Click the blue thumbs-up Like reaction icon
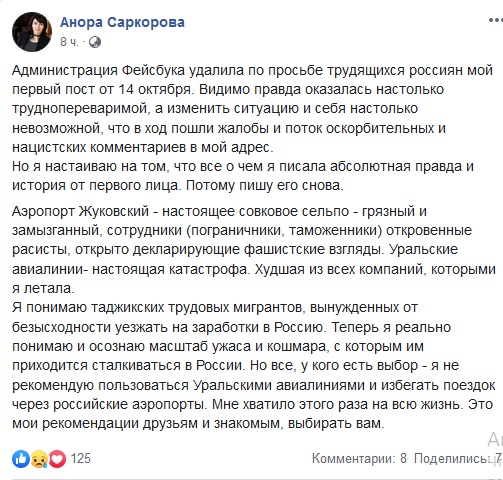 pos(21,459)
